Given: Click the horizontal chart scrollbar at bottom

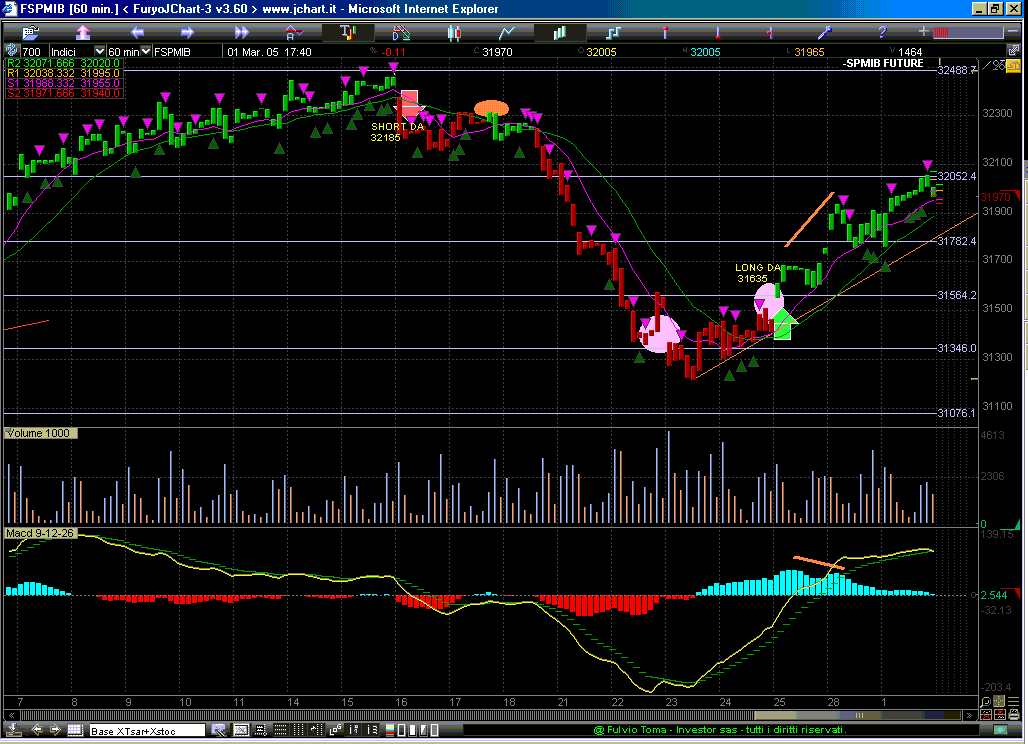Looking at the screenshot, I should click(500, 716).
